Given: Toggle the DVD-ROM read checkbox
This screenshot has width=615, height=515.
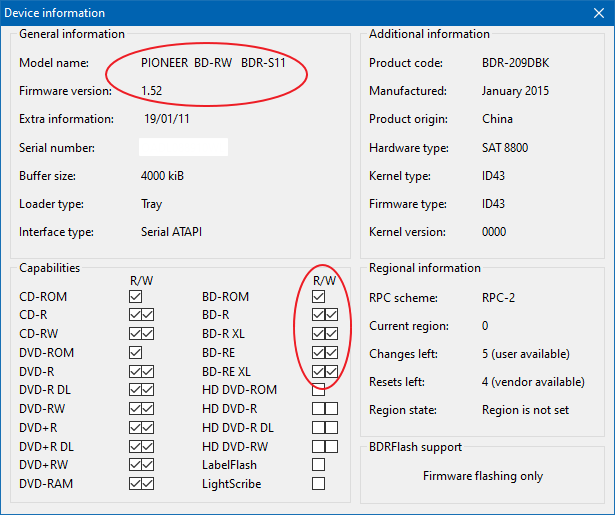Looking at the screenshot, I should pos(135,352).
